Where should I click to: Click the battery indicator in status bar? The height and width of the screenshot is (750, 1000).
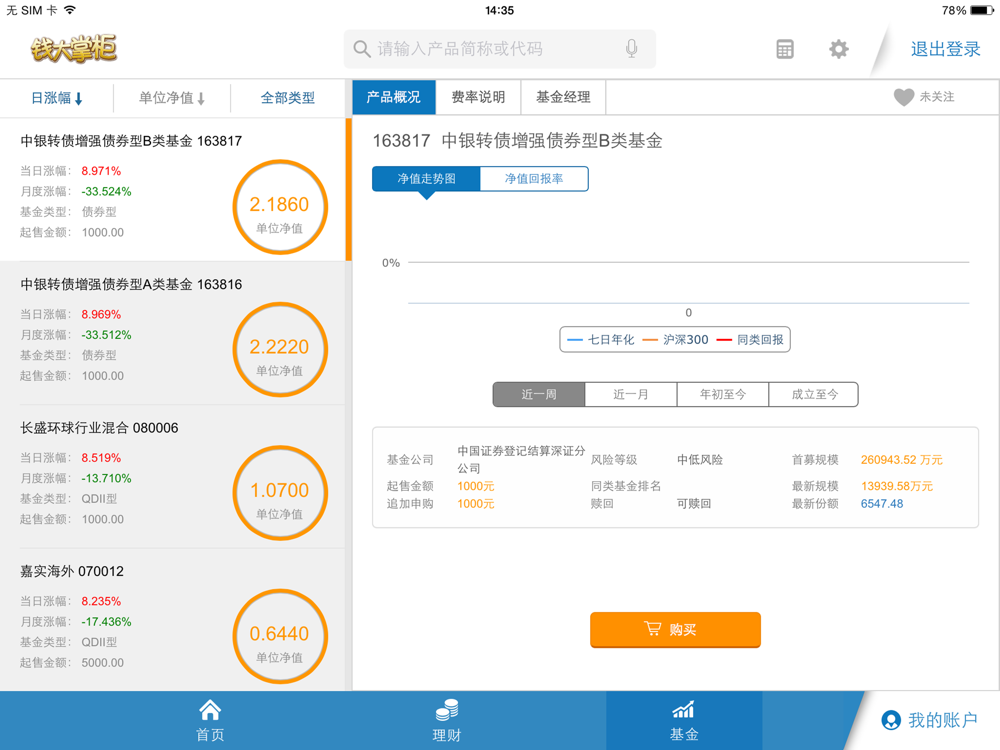click(x=982, y=10)
